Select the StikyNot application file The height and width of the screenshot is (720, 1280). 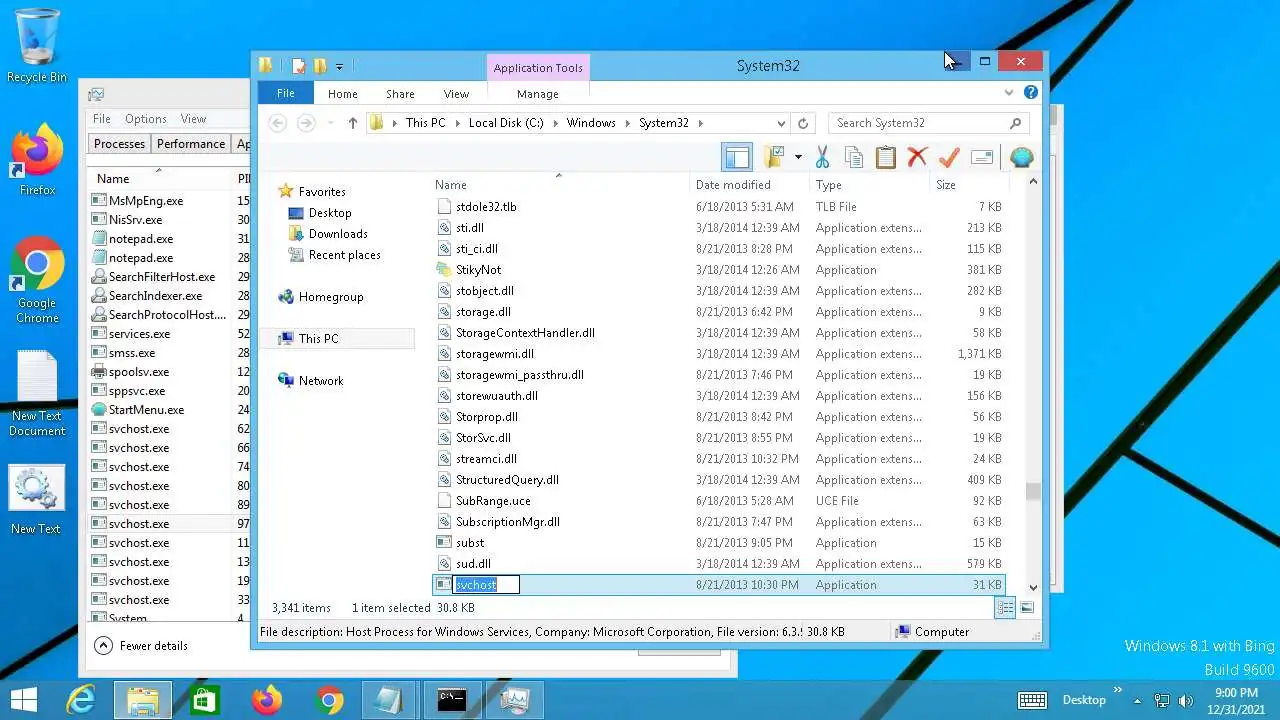[x=478, y=270]
